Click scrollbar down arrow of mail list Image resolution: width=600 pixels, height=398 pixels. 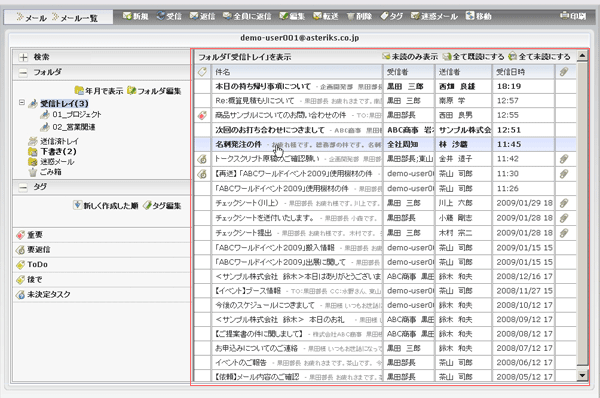[582, 375]
